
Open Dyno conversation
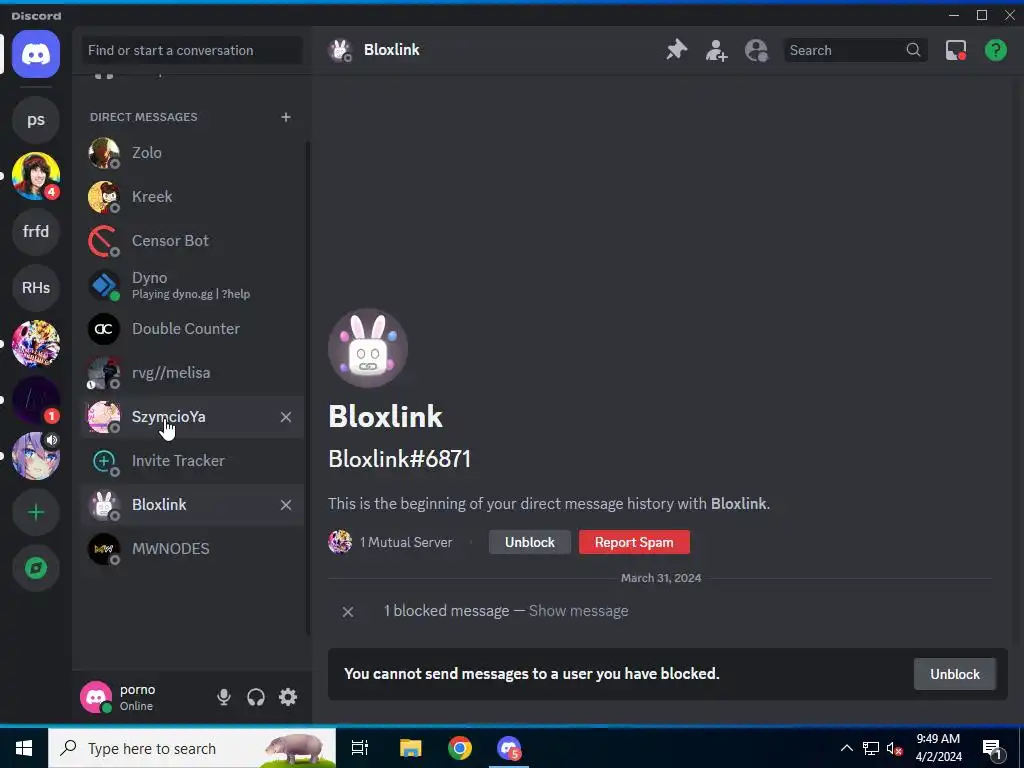point(192,285)
